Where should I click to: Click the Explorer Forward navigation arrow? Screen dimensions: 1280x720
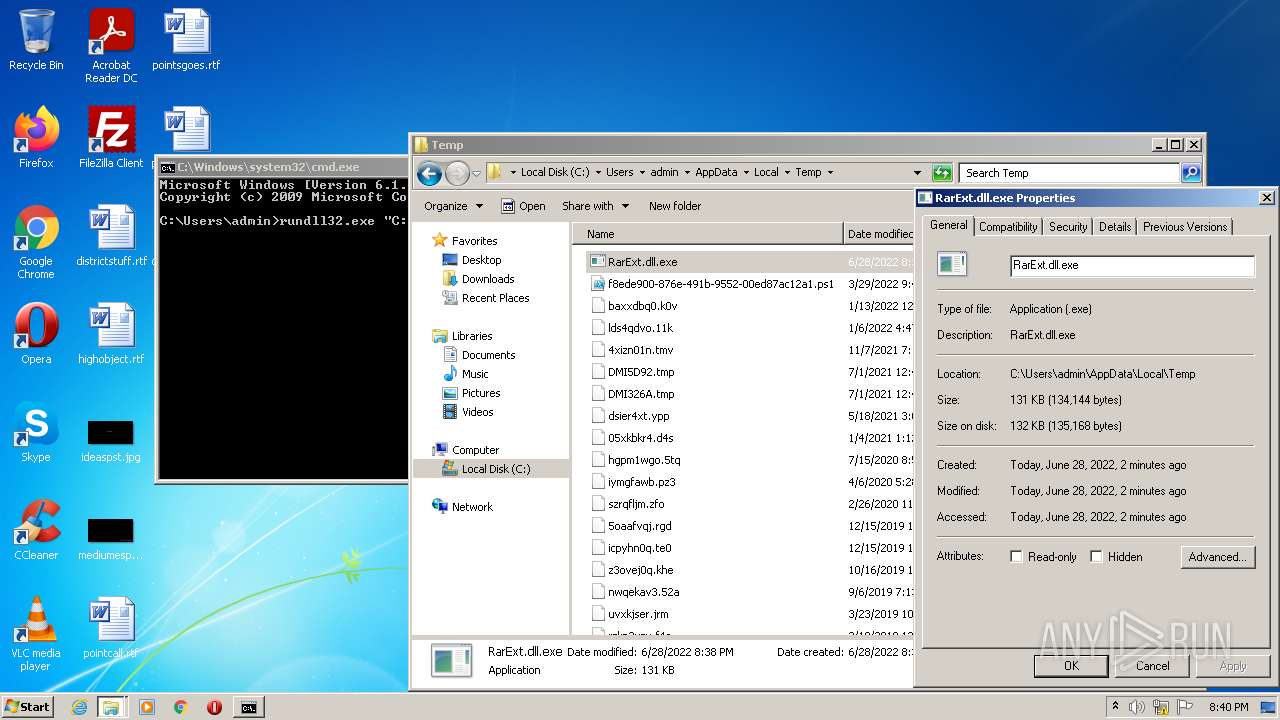[x=457, y=173]
